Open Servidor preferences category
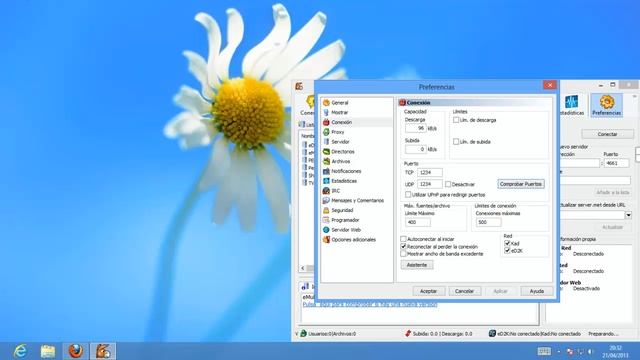Screen dimensions: 640x360 coord(340,142)
